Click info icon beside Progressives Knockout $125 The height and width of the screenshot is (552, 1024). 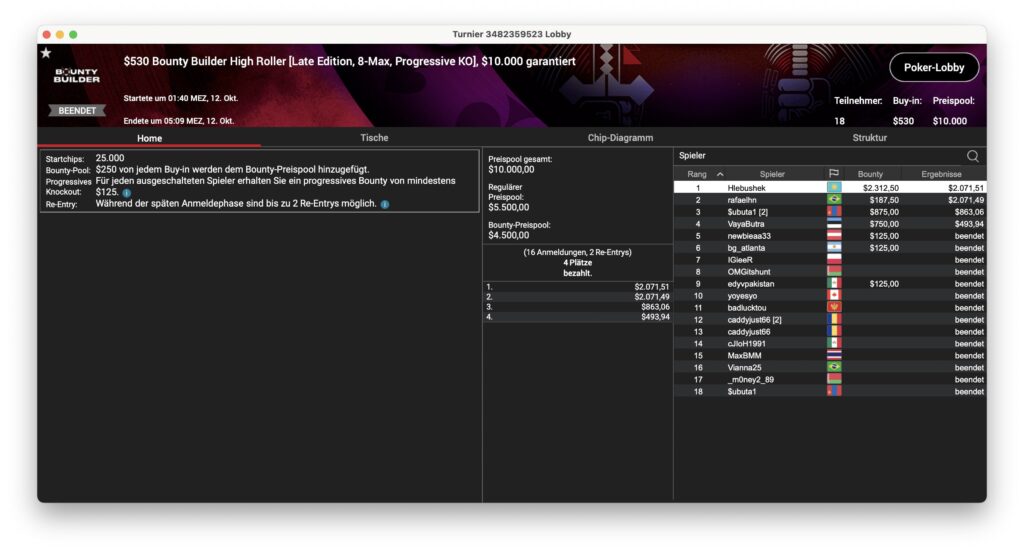[x=127, y=192]
